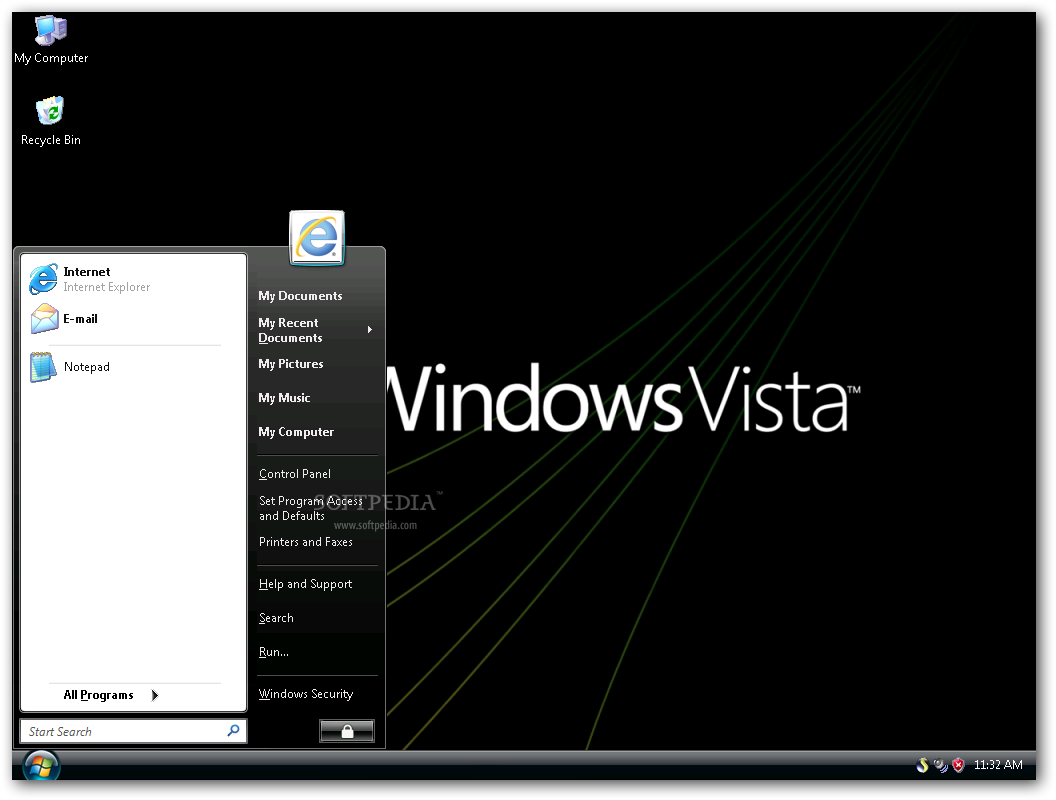Click All Programs label
The width and height of the screenshot is (1056, 800).
tap(98, 696)
